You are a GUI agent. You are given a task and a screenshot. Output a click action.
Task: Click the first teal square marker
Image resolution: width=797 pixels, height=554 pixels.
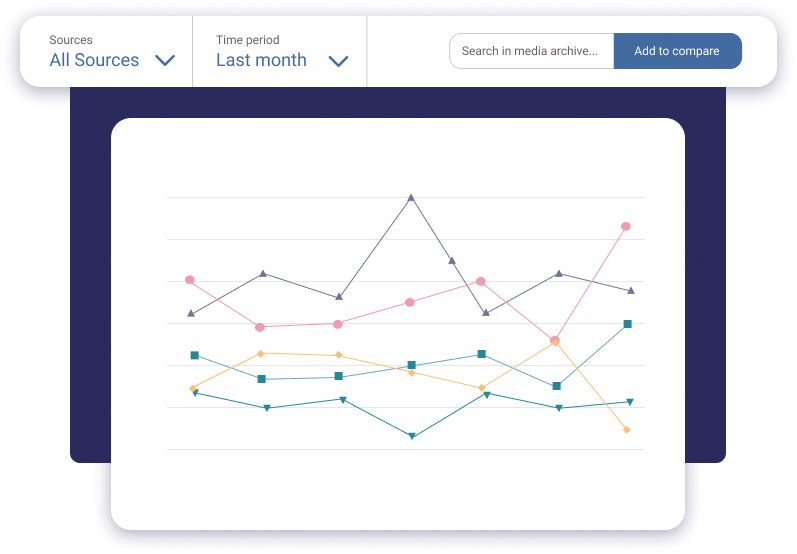(195, 355)
